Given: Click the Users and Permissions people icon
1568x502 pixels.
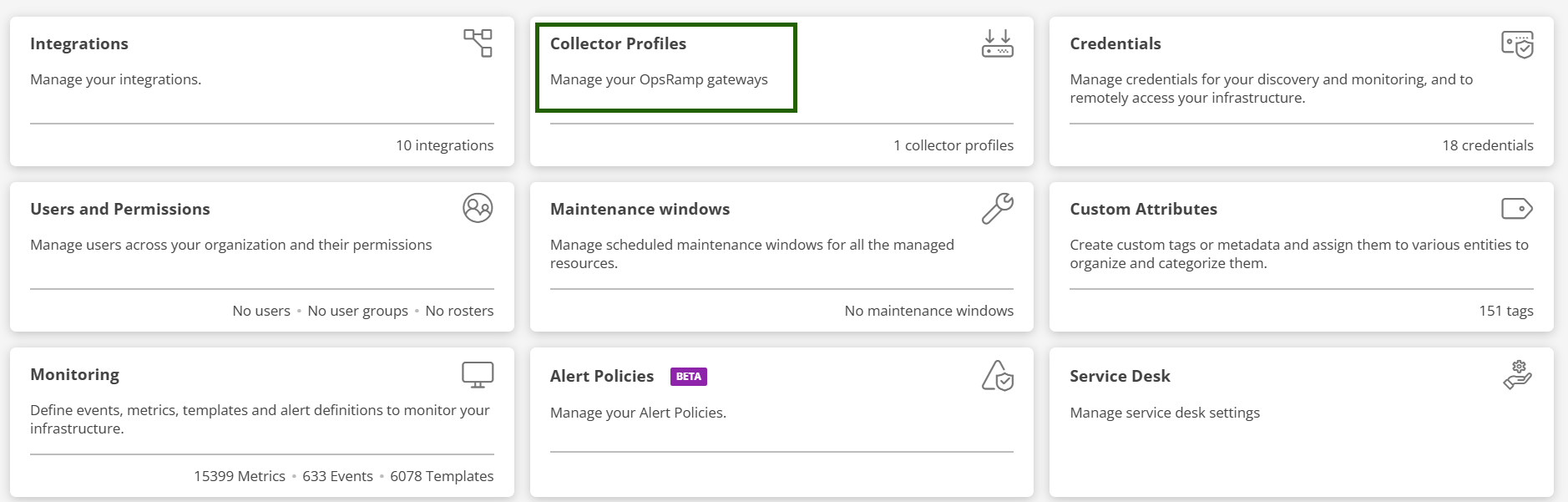Looking at the screenshot, I should [x=478, y=208].
